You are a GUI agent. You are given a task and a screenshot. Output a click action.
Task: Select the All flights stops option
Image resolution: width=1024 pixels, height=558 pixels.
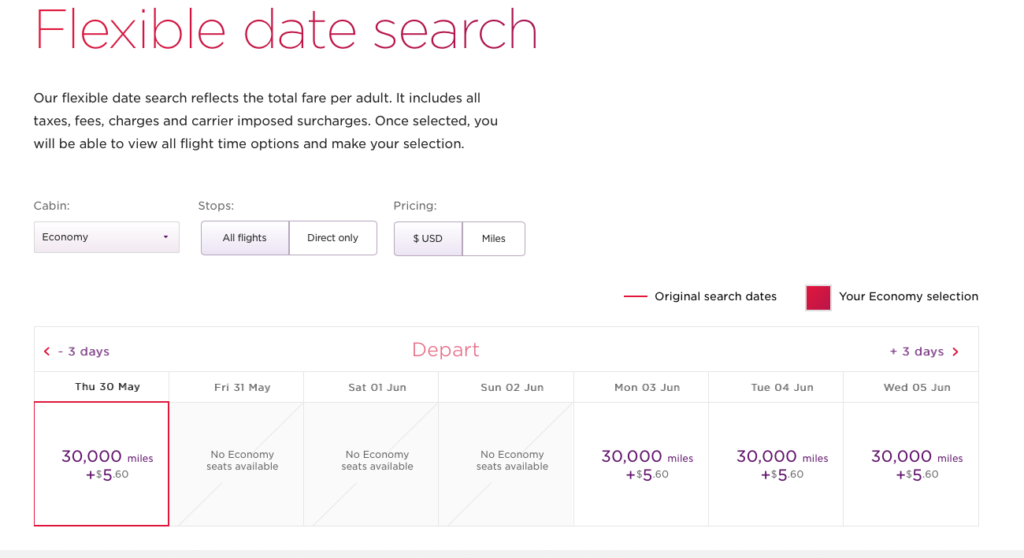[245, 238]
